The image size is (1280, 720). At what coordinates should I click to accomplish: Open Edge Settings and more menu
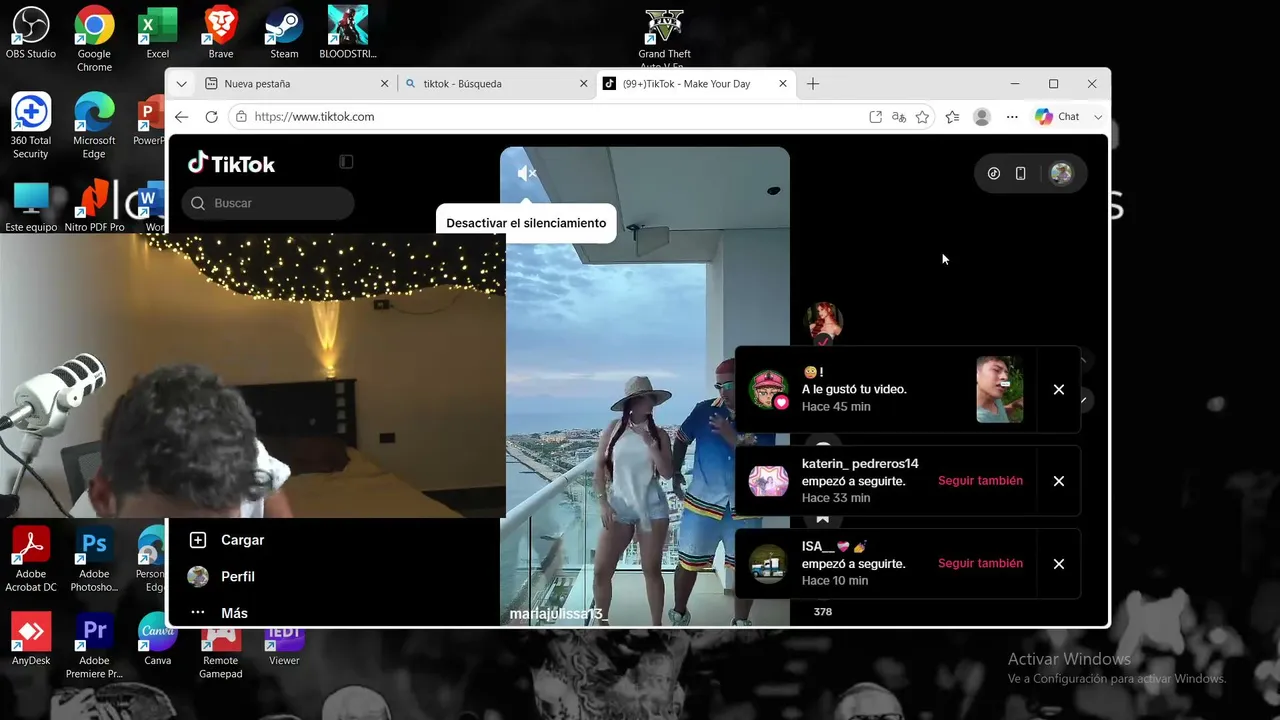point(1012,117)
